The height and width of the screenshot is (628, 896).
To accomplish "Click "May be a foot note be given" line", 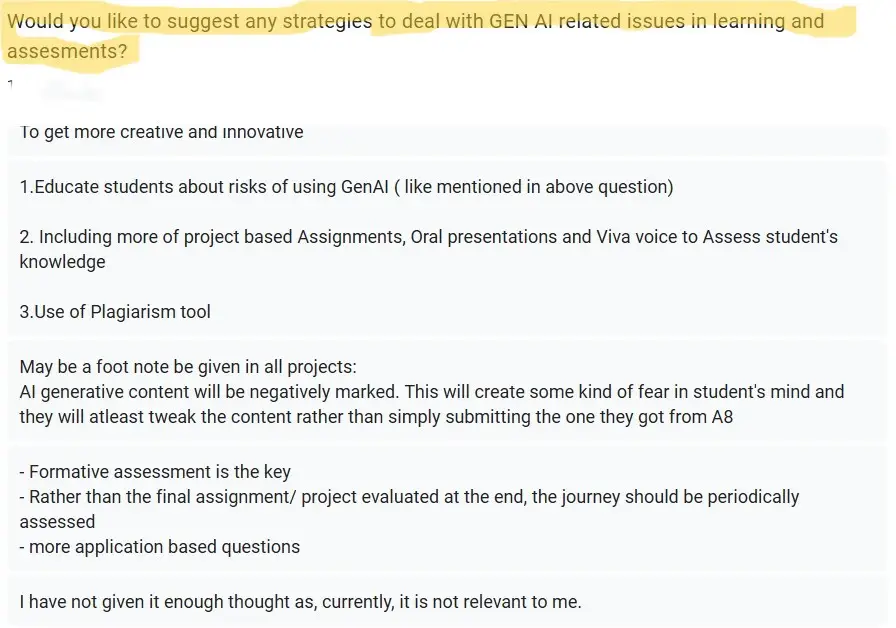I will 188,366.
